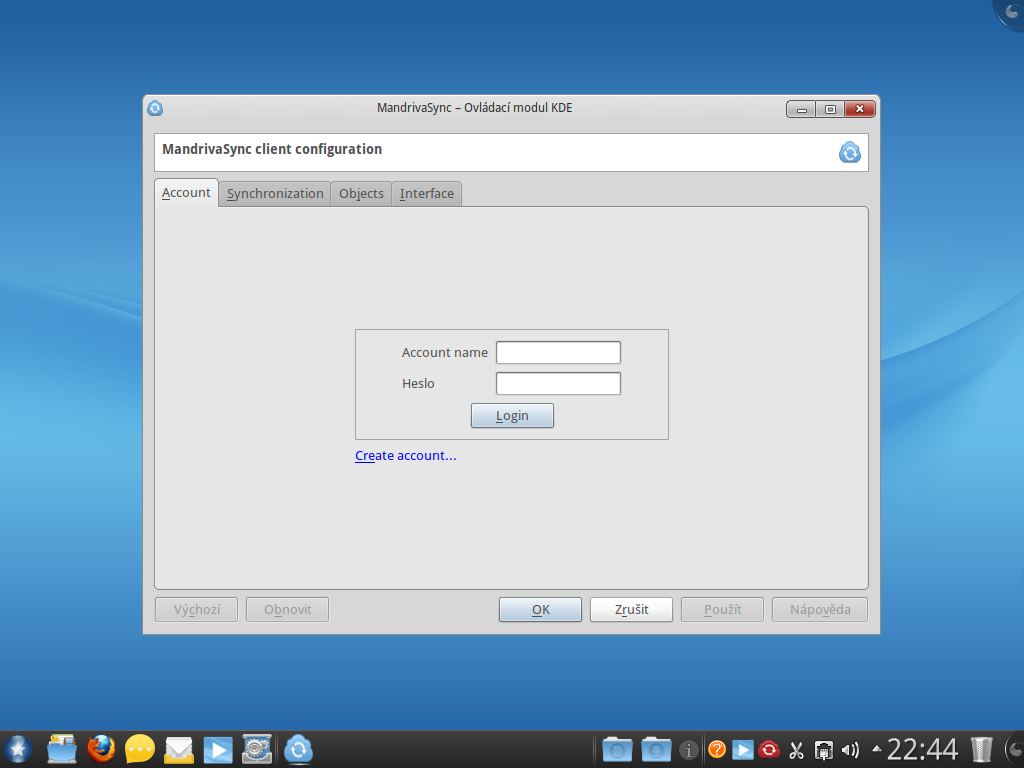The width and height of the screenshot is (1024, 768).
Task: Click the 22:44 clock
Action: [922, 749]
